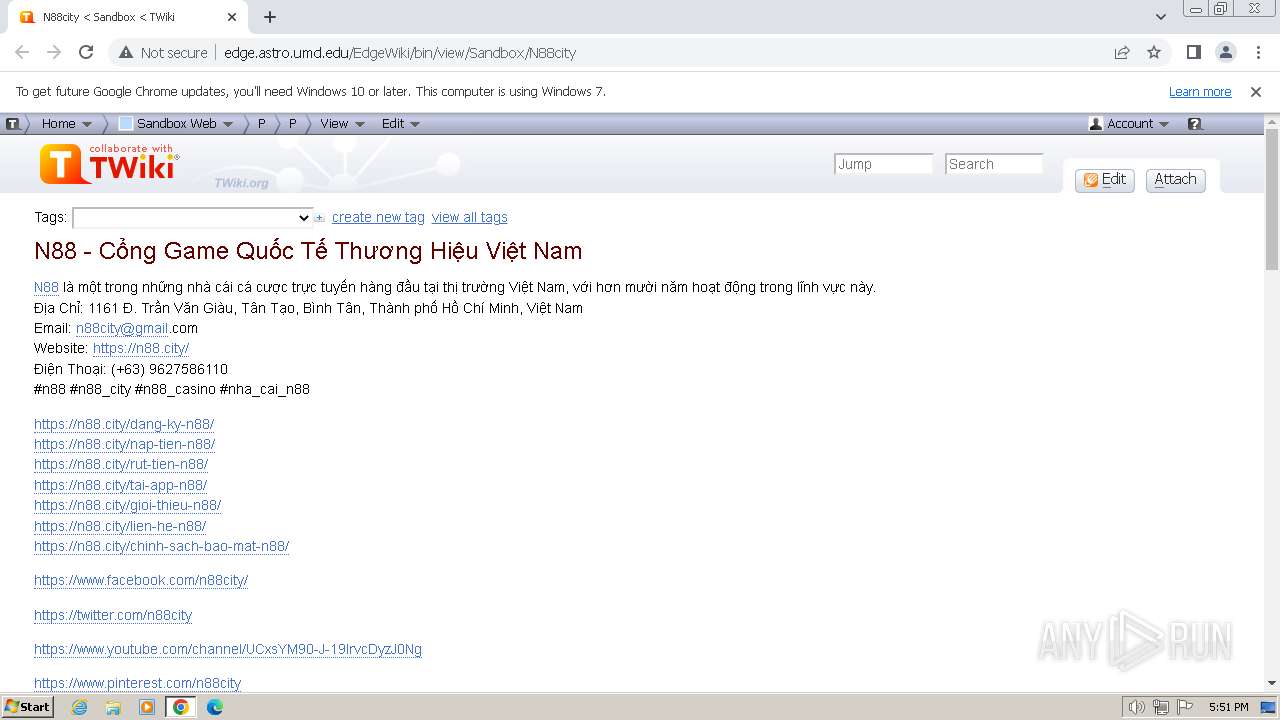
Task: Expand the Sandbox Web menu
Action: pos(175,124)
